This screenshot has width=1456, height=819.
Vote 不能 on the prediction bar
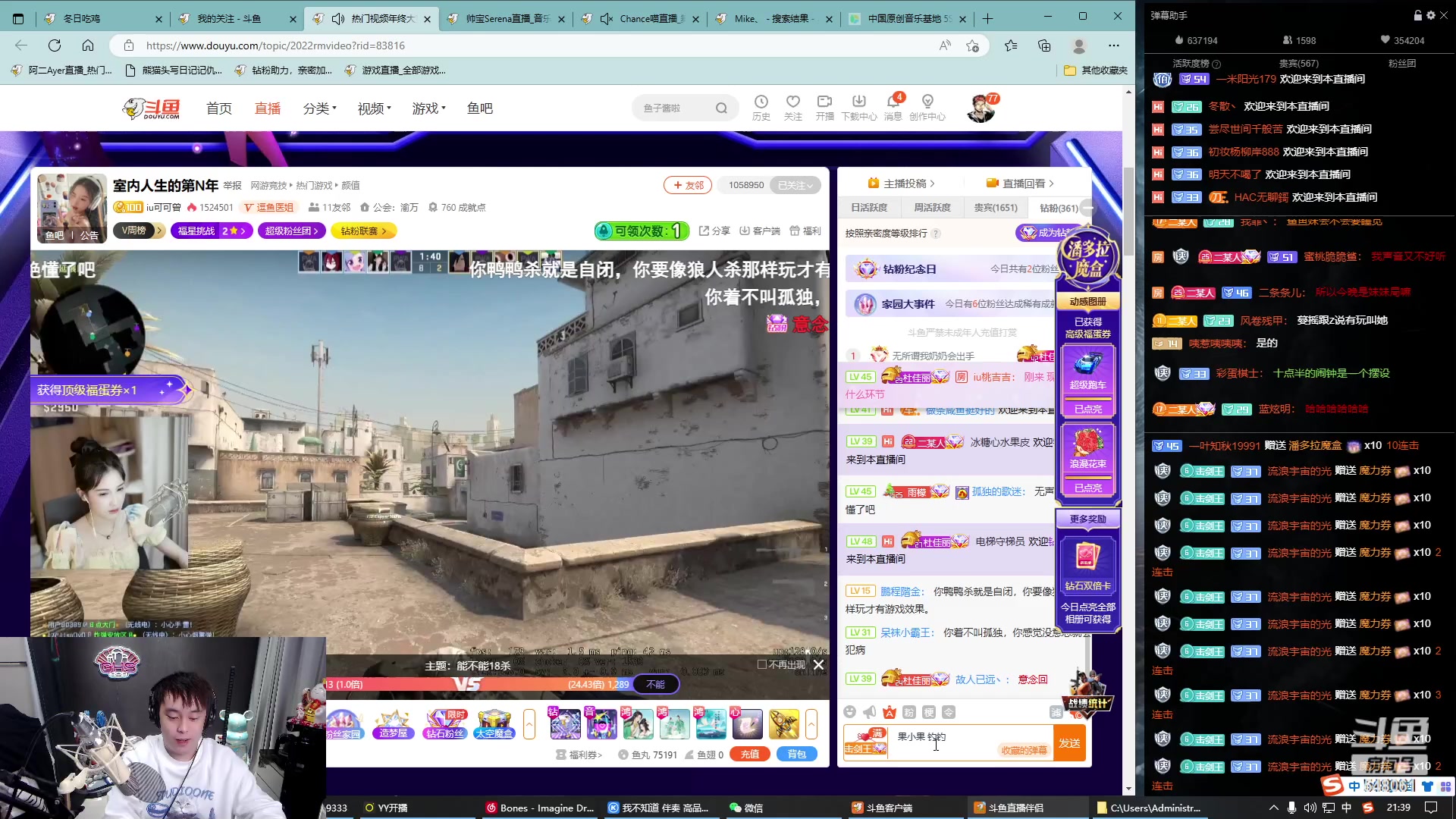pyautogui.click(x=656, y=684)
